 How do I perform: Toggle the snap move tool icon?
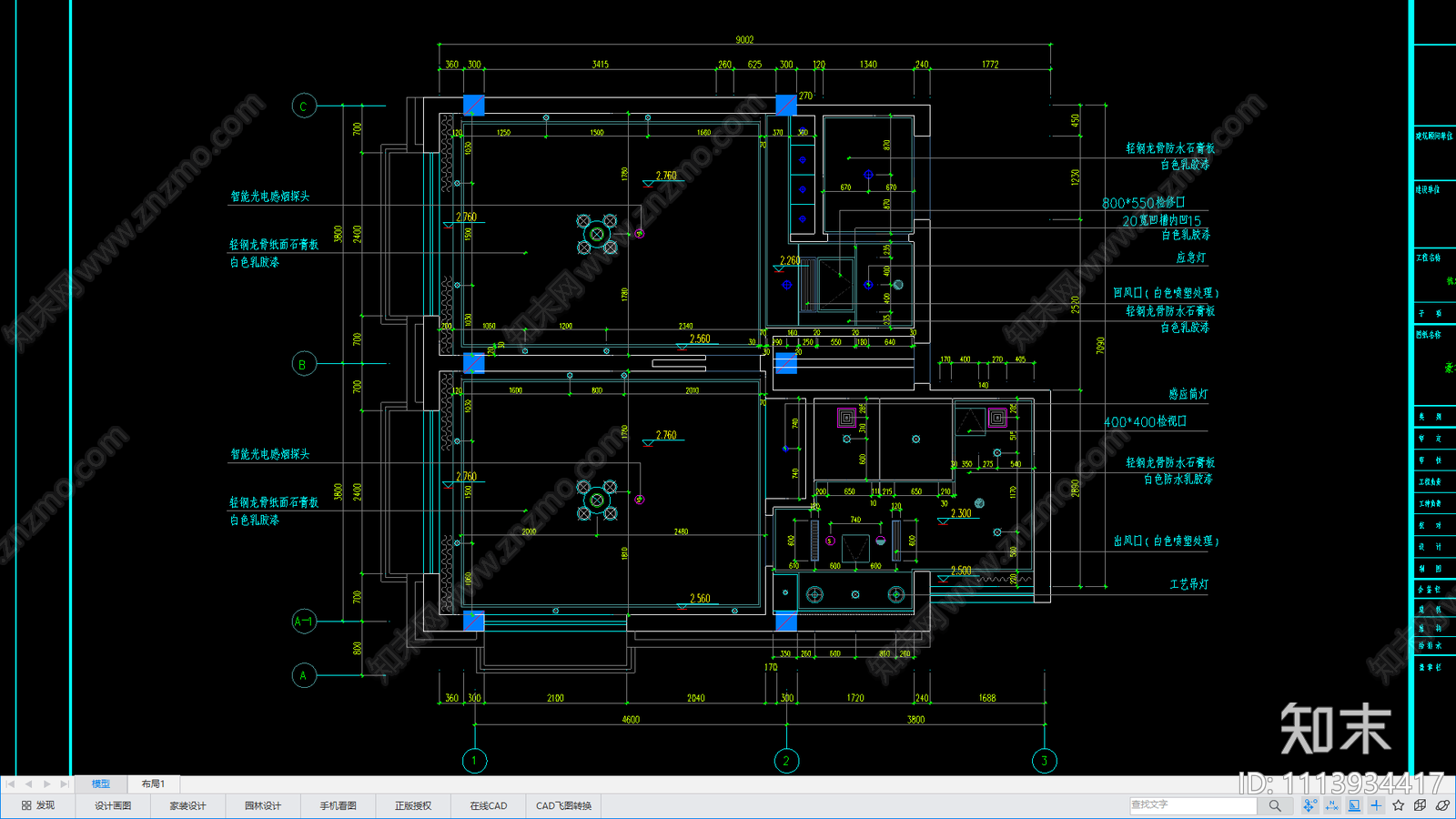coord(1309,805)
